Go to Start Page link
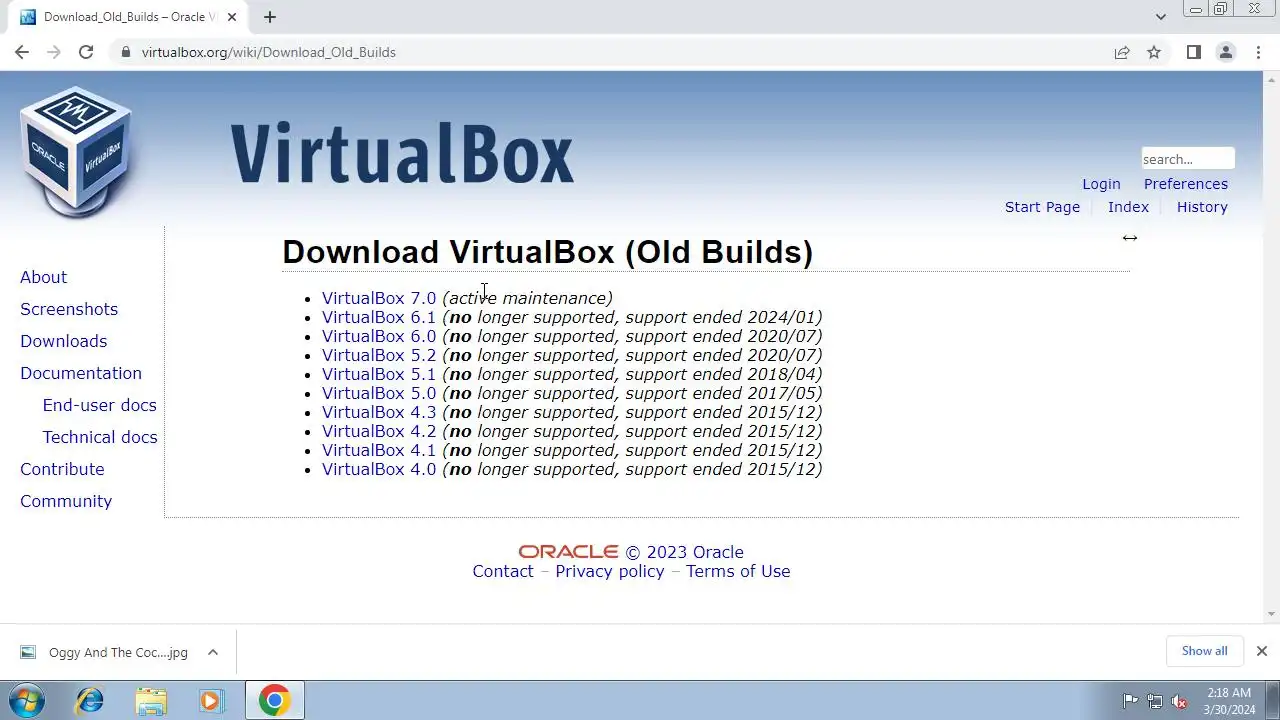This screenshot has width=1280, height=720. pos(1042,207)
